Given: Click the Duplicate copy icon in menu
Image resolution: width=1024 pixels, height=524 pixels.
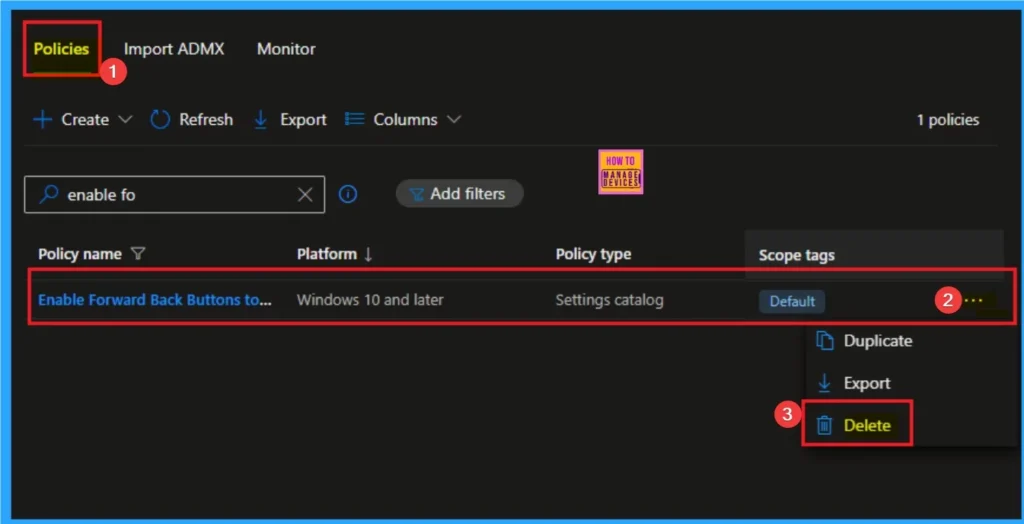Looking at the screenshot, I should coord(825,341).
